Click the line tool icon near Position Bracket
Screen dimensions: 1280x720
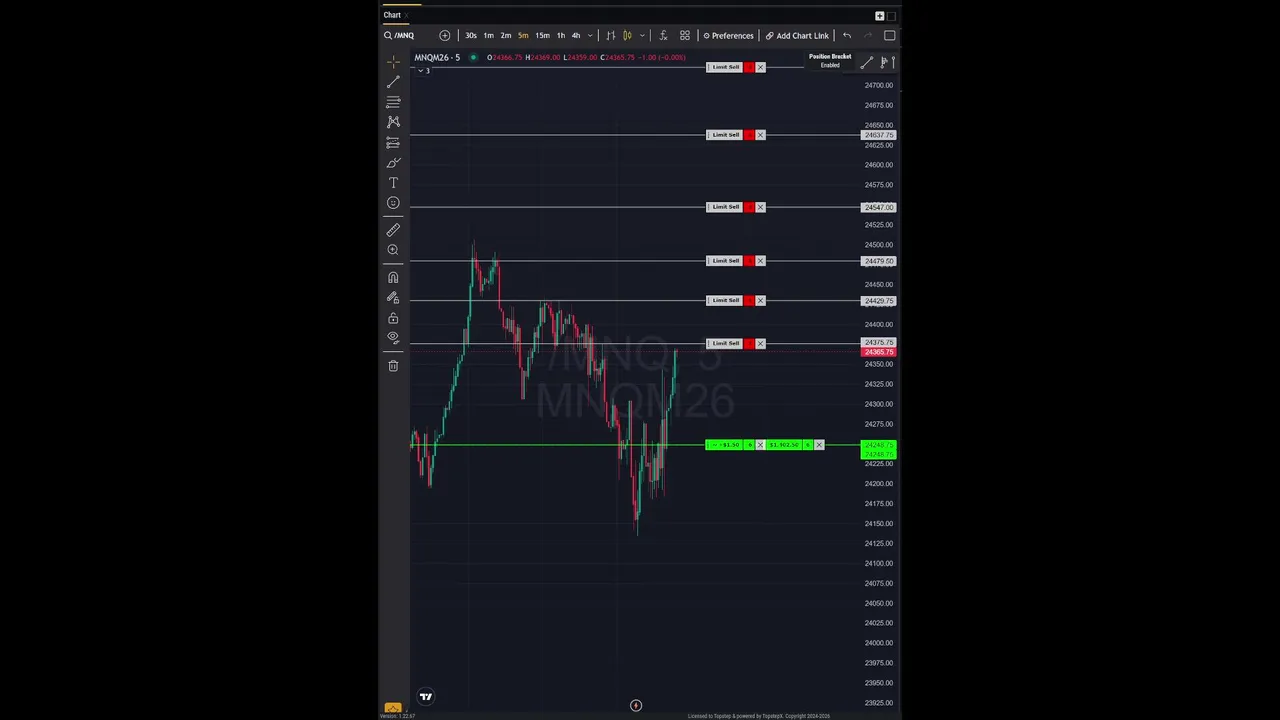(x=866, y=62)
